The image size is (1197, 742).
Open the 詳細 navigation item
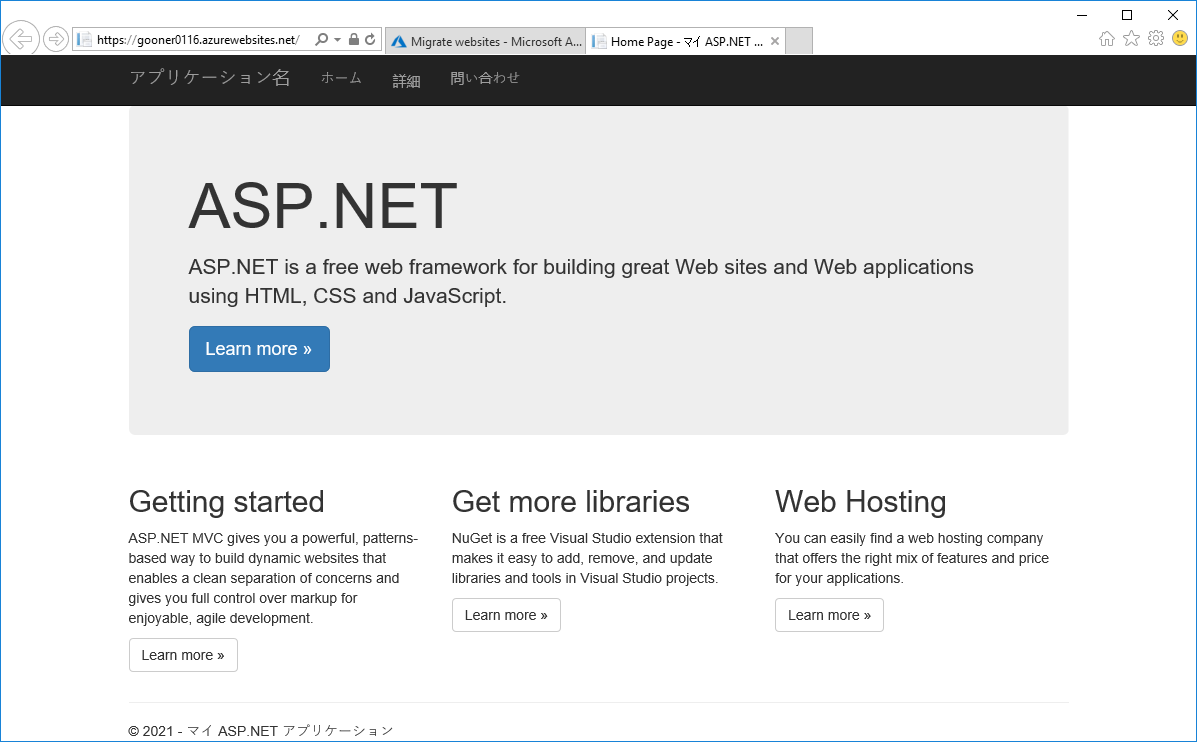[406, 80]
